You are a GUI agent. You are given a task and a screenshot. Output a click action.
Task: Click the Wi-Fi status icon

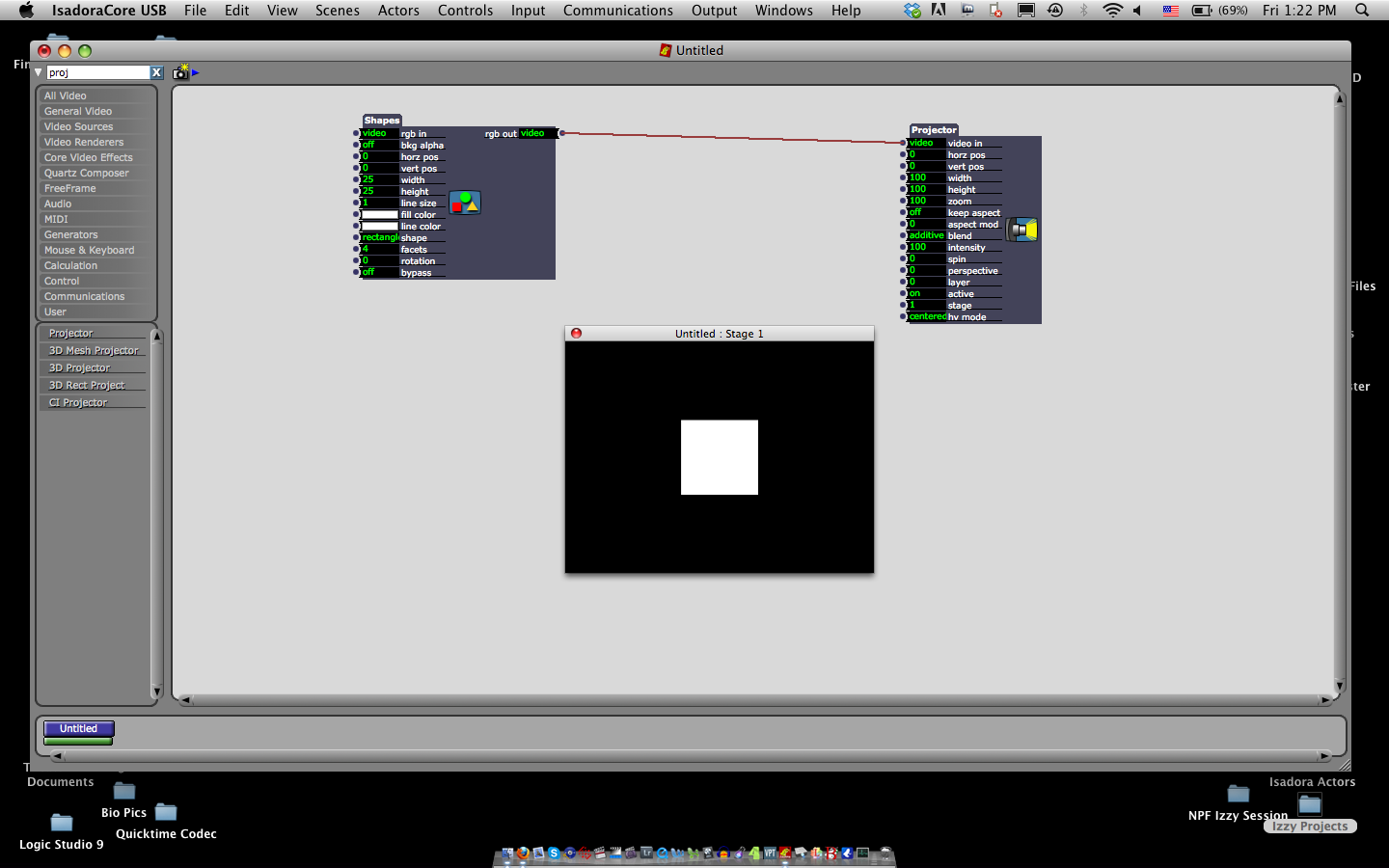click(1112, 11)
